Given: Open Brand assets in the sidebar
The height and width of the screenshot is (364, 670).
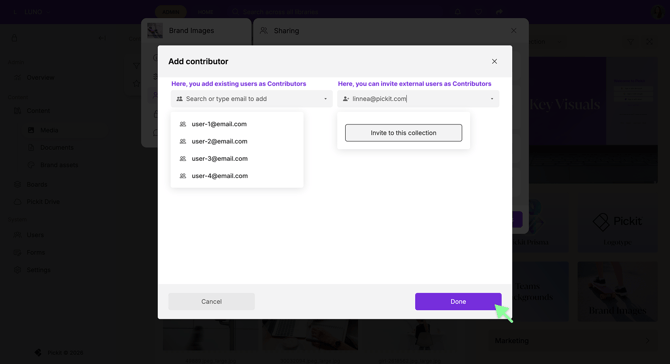Looking at the screenshot, I should (x=59, y=165).
